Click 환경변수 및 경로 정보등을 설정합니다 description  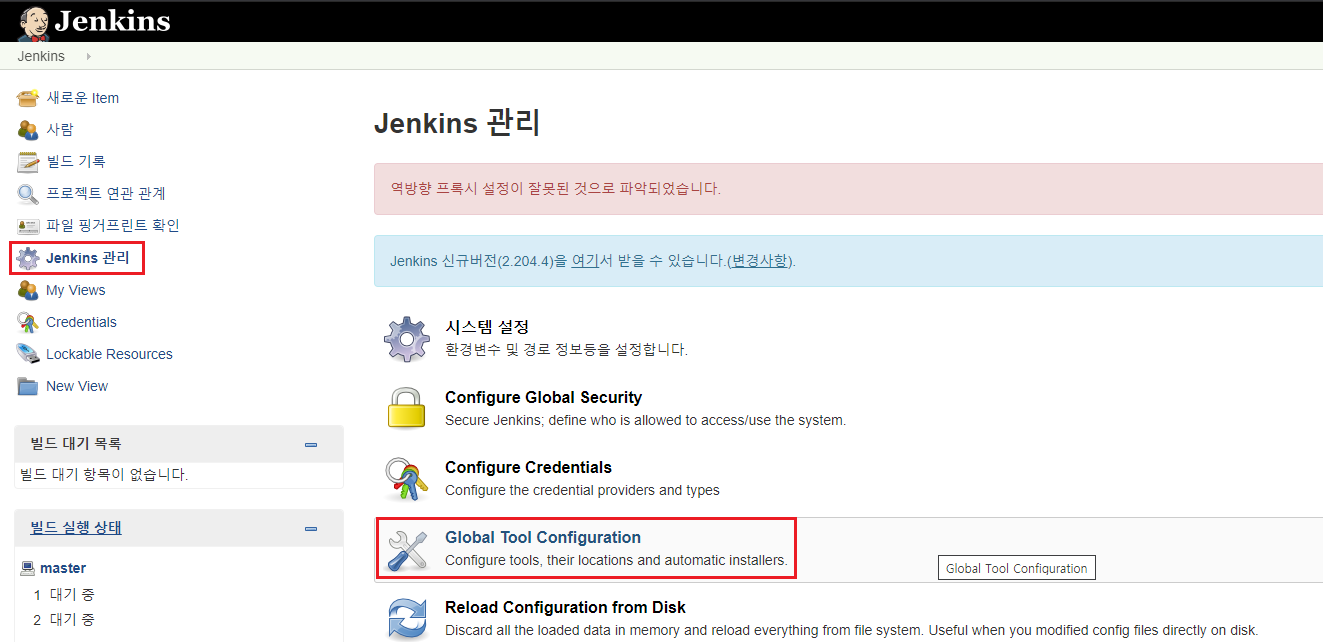[x=566, y=350]
